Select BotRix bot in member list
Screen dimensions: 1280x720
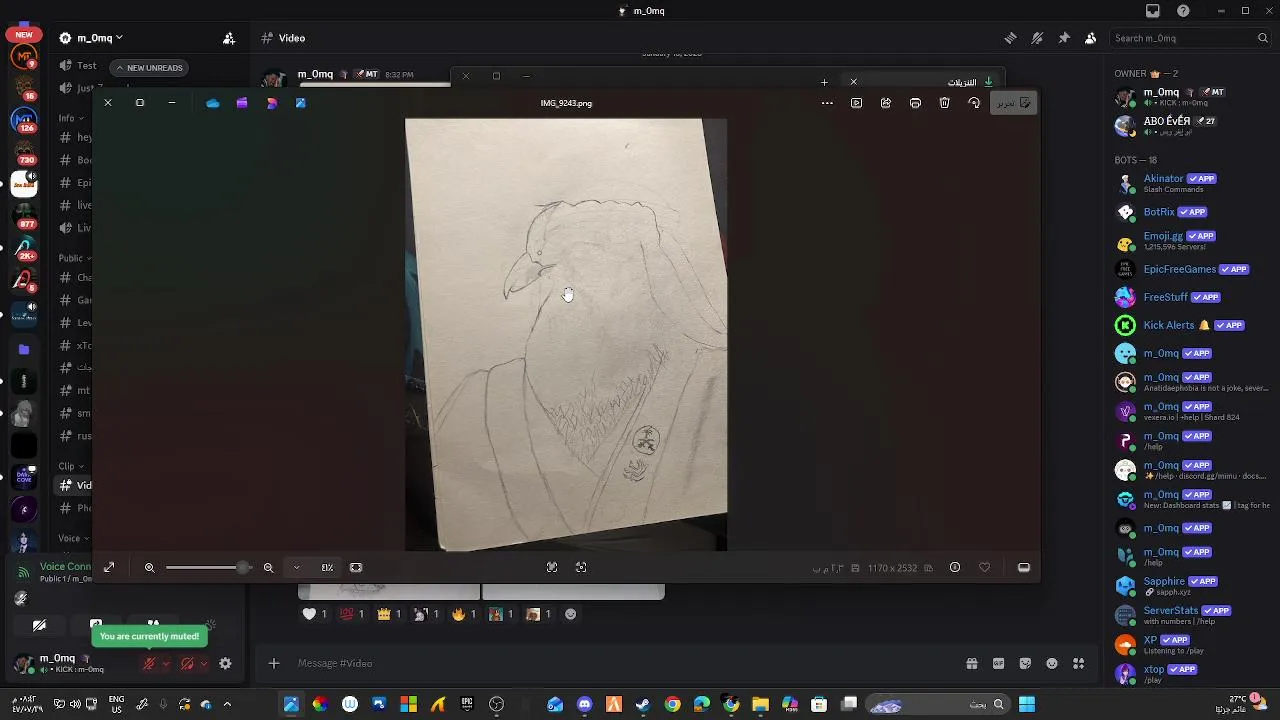(x=1190, y=212)
